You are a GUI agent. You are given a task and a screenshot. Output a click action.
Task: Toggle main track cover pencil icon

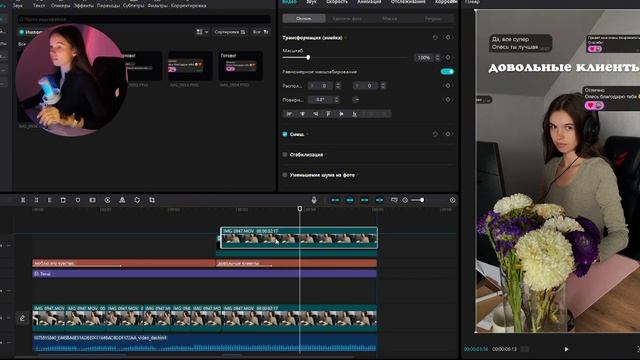point(22,318)
